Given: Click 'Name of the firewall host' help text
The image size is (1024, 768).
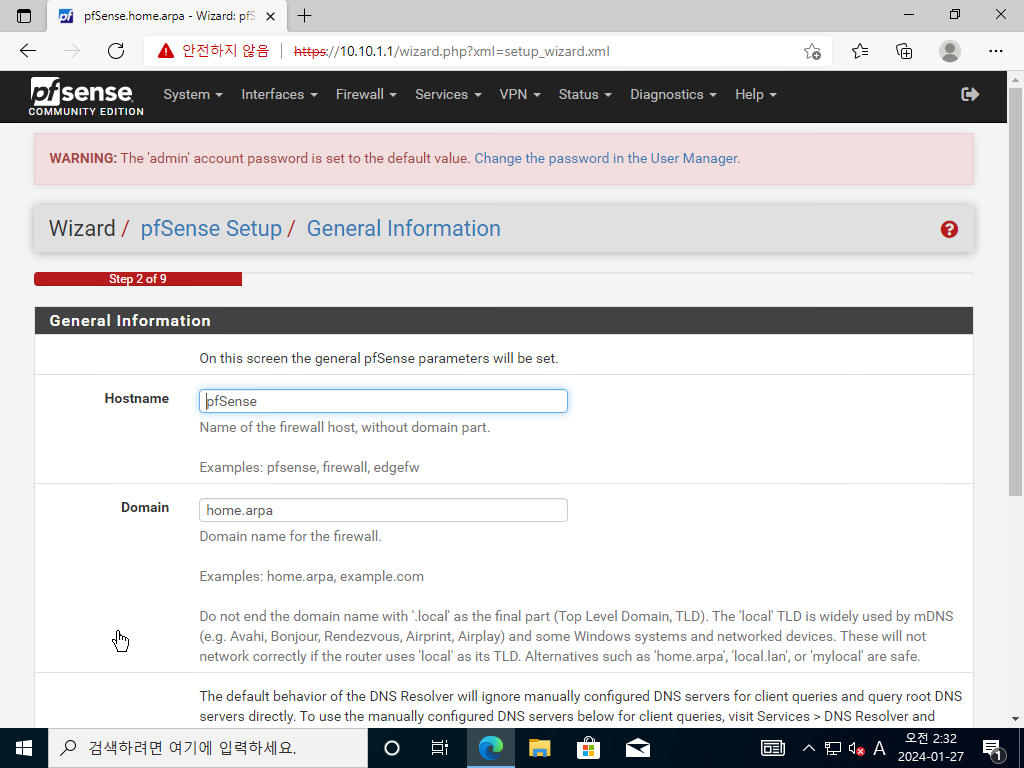Looking at the screenshot, I should pos(344,428).
